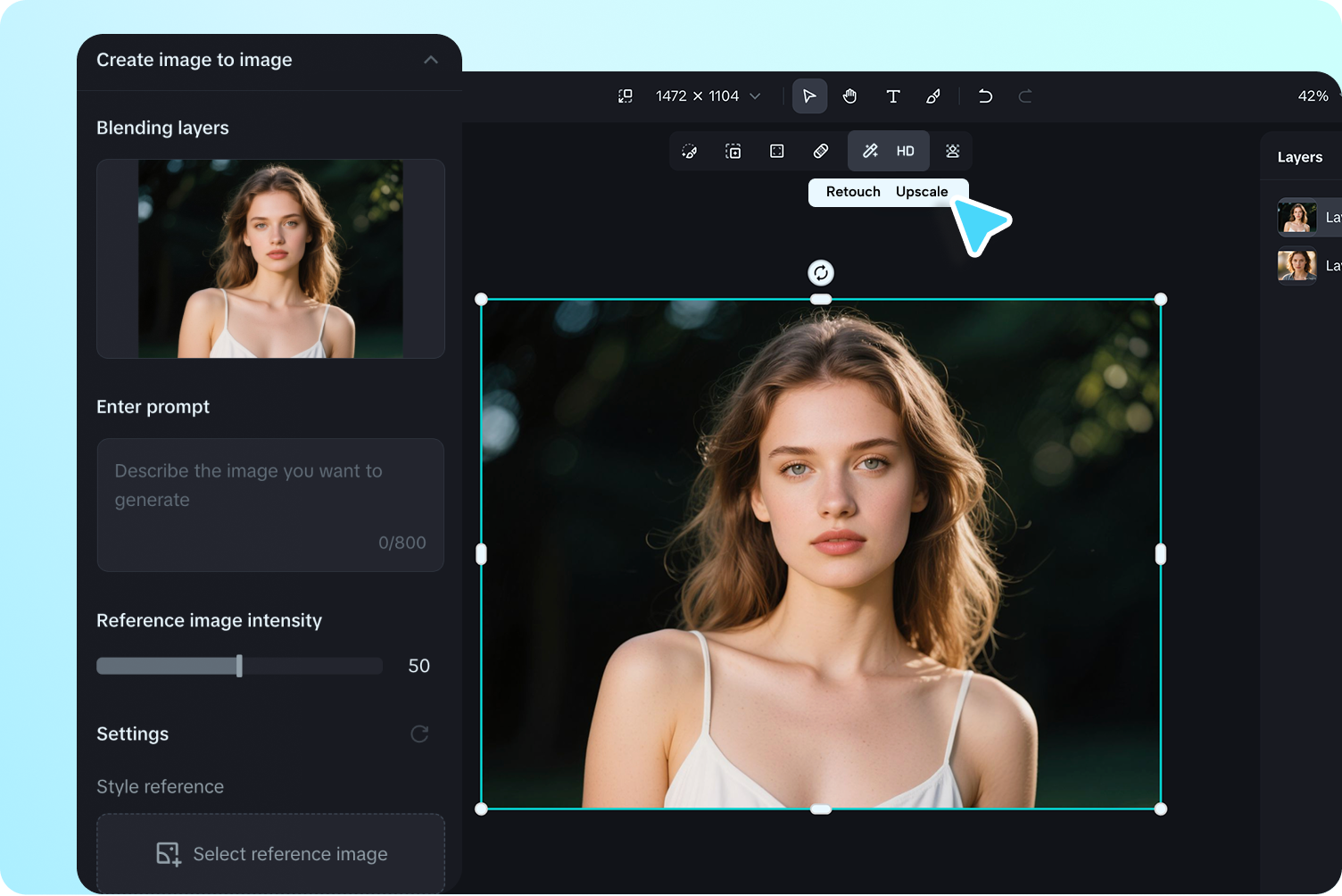Click the Style reference label
Screen dimensions: 1342x896
click(161, 786)
